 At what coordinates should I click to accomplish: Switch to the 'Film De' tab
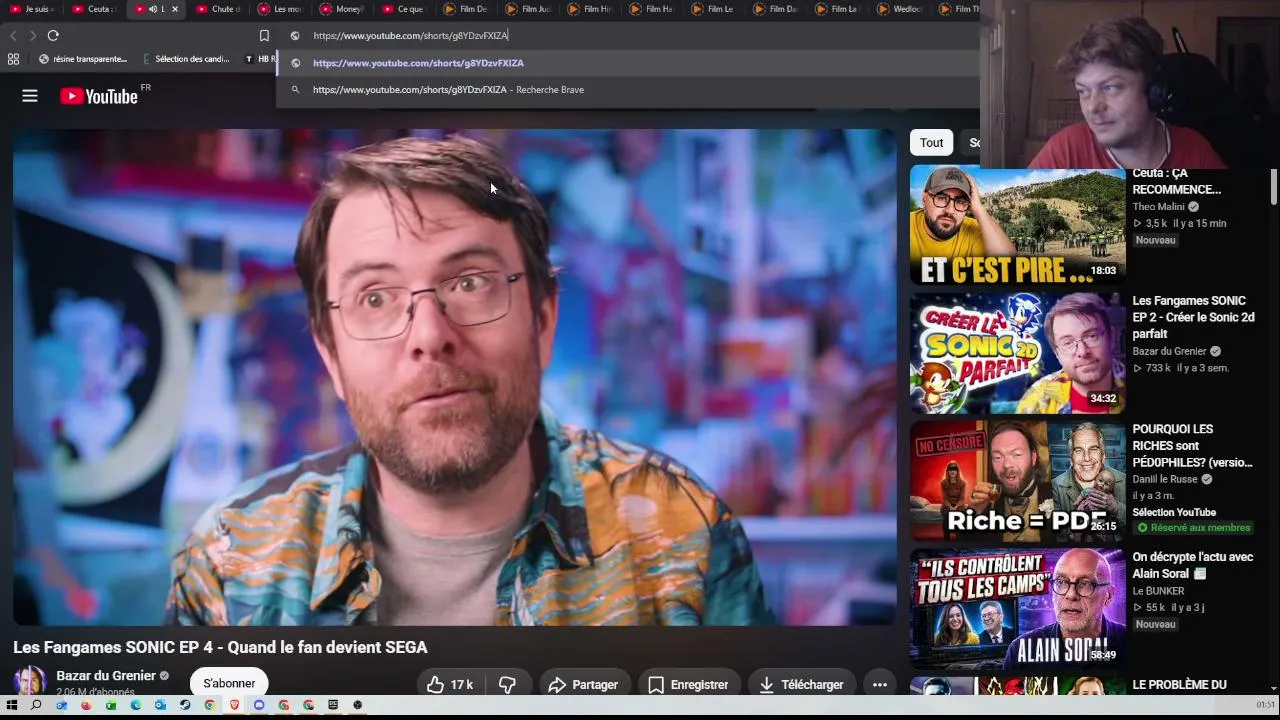click(x=467, y=9)
